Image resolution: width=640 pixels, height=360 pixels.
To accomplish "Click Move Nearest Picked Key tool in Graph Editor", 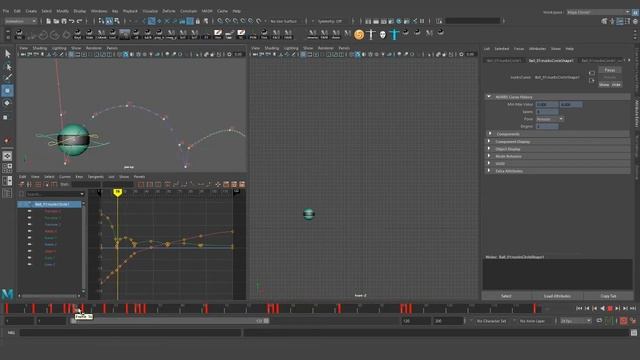I will (x=22, y=184).
